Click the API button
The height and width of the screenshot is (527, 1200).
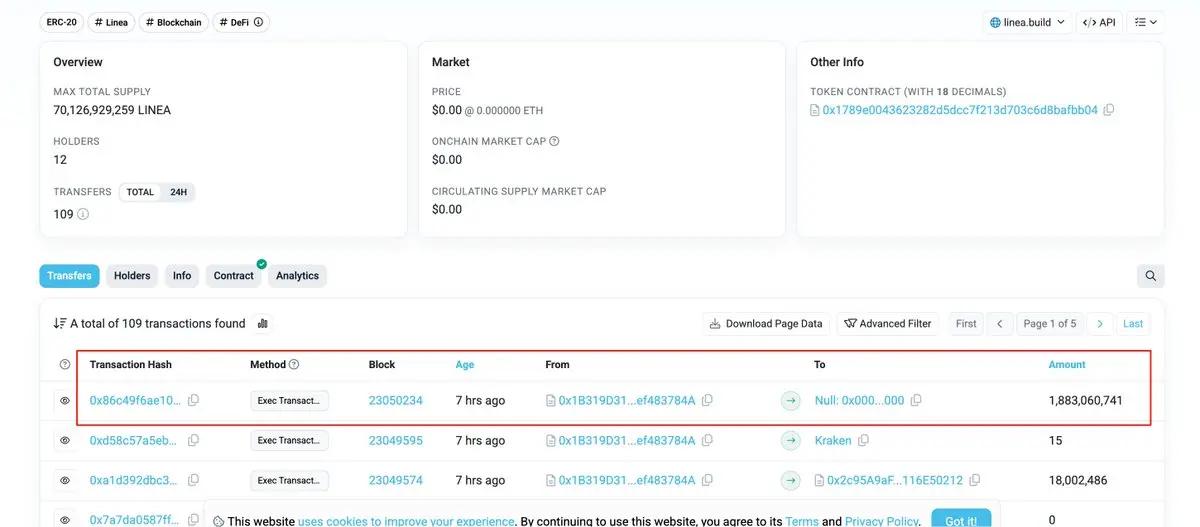click(x=1100, y=22)
